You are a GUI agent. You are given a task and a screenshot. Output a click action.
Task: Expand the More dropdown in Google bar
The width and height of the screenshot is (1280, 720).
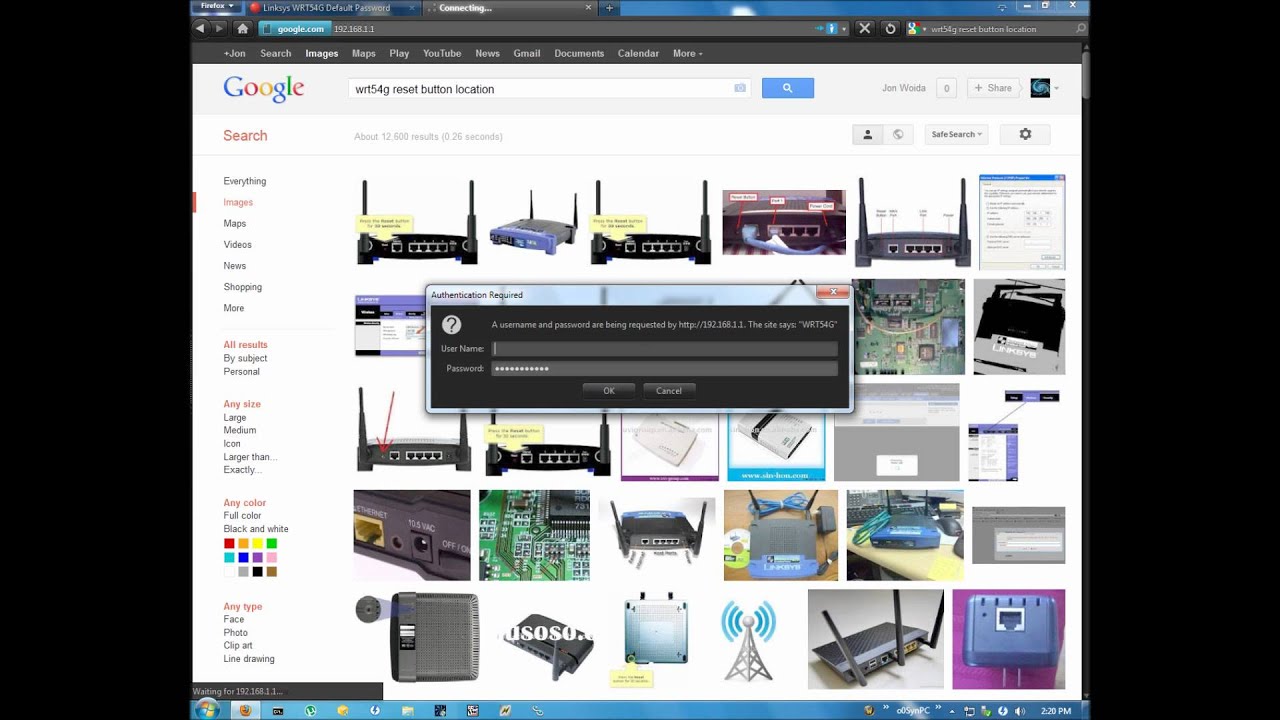[688, 53]
